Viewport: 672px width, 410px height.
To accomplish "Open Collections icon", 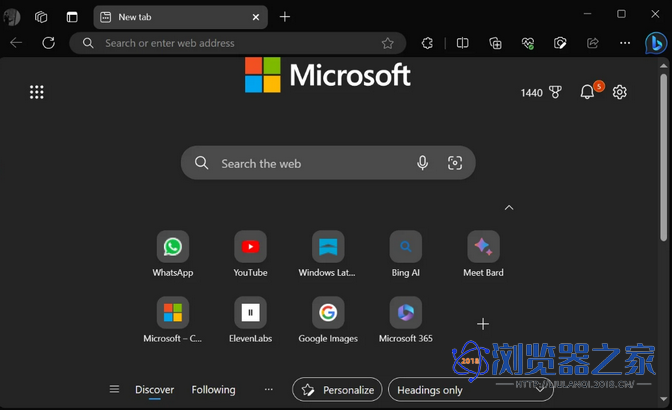I will [495, 43].
